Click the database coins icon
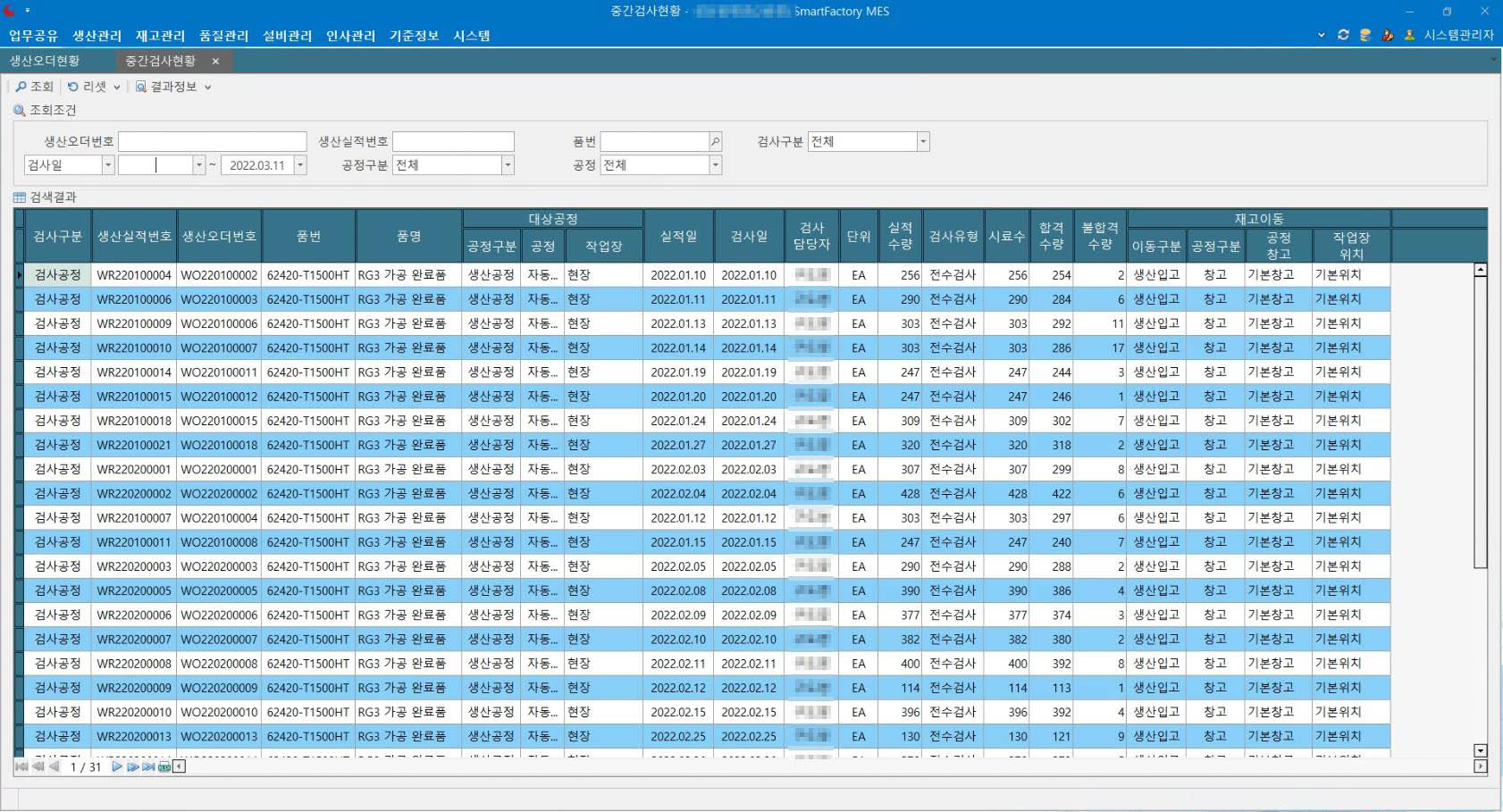This screenshot has height=812, width=1503. 1365,35
